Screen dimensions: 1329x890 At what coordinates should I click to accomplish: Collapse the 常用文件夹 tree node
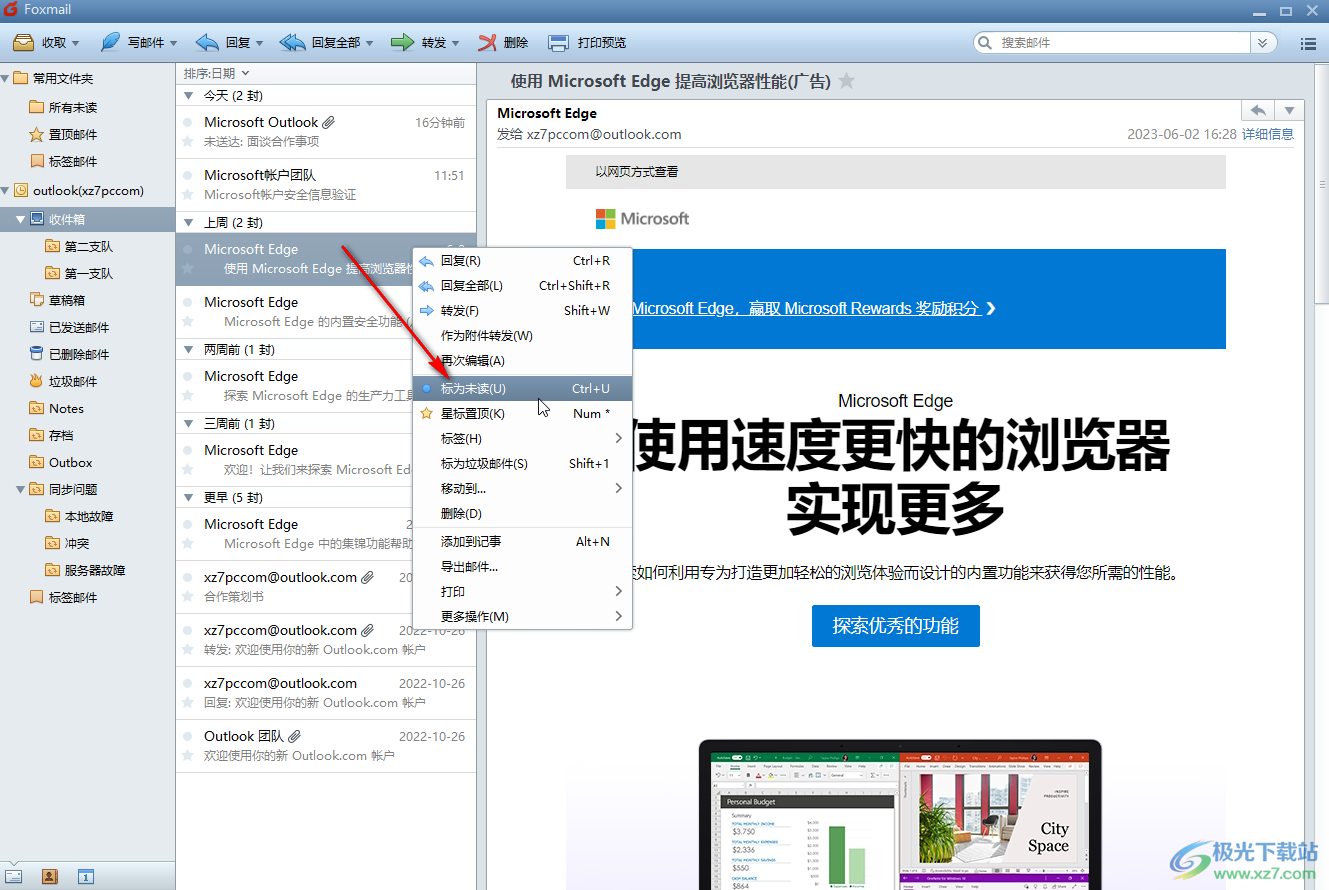[x=5, y=78]
